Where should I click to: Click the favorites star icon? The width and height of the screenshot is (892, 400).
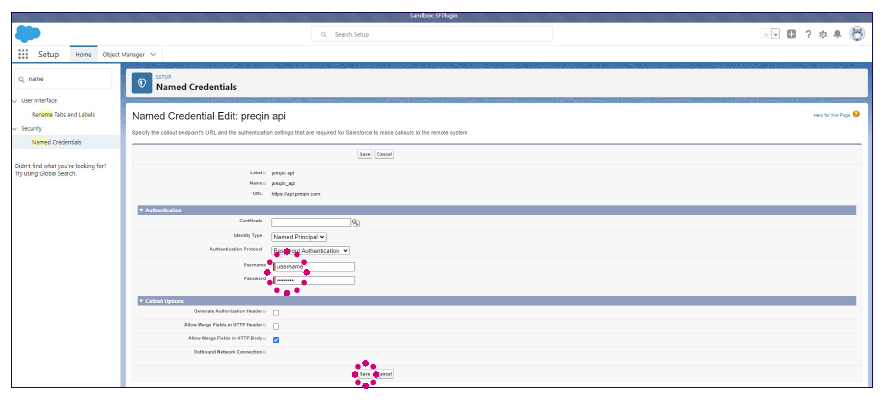point(766,34)
